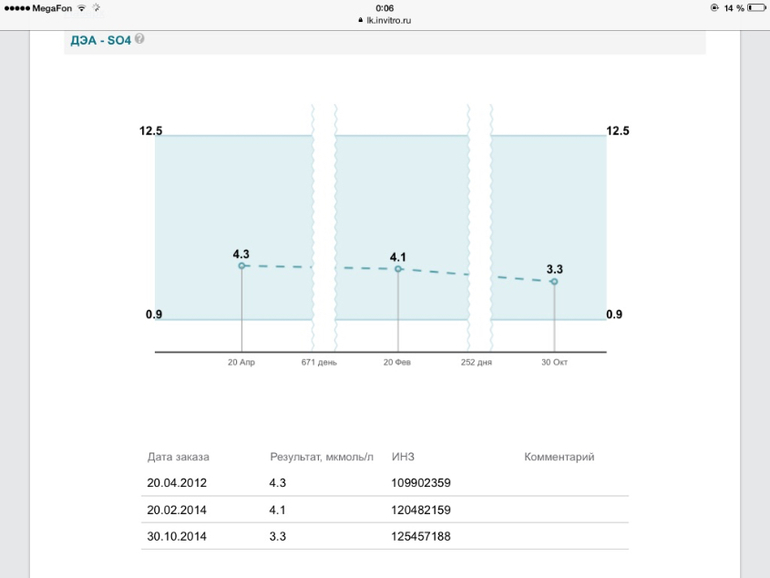
Task: Tap the MegaFon signal strength dots
Action: coord(16,7)
